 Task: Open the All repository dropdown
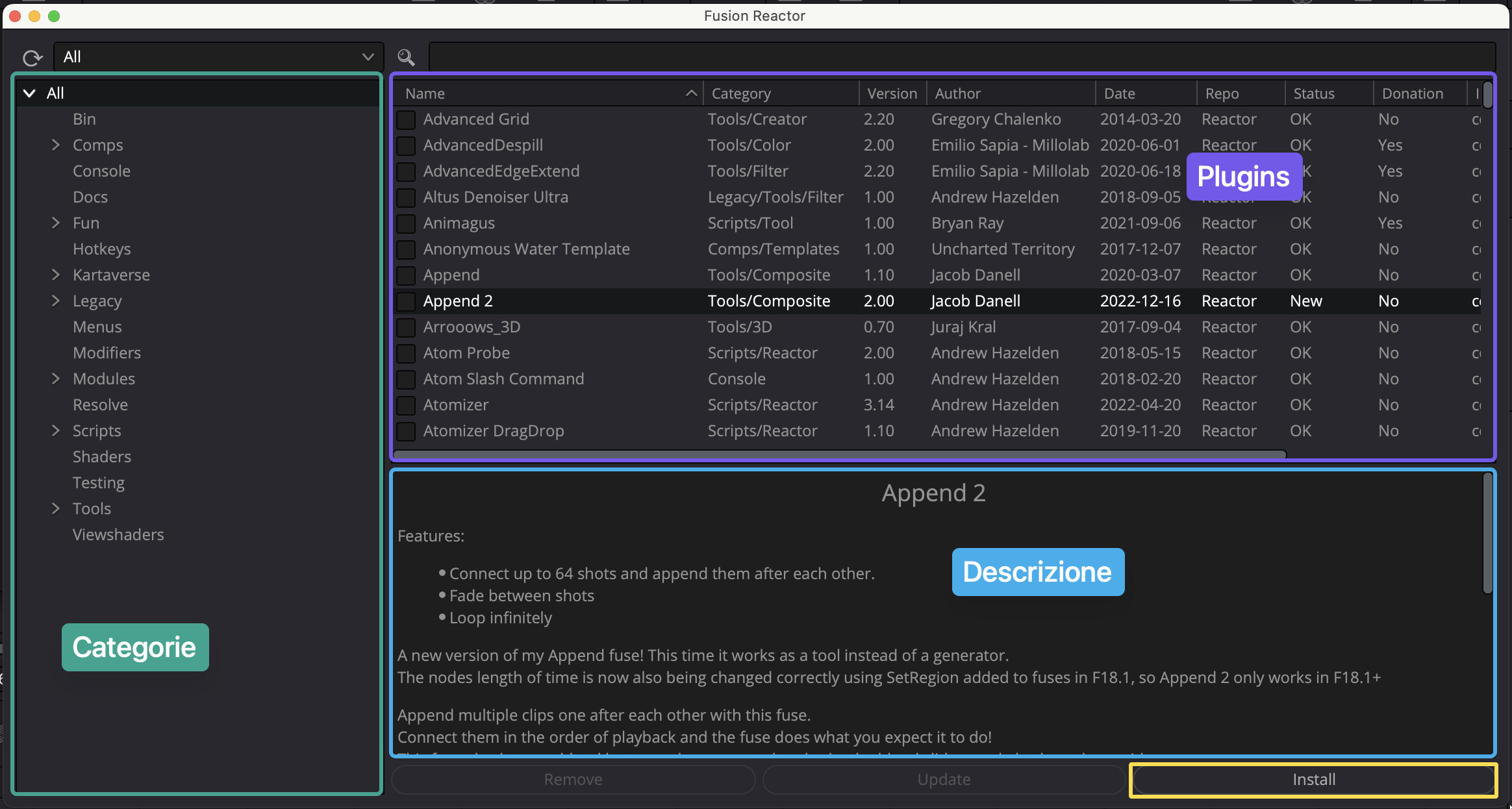(x=219, y=57)
